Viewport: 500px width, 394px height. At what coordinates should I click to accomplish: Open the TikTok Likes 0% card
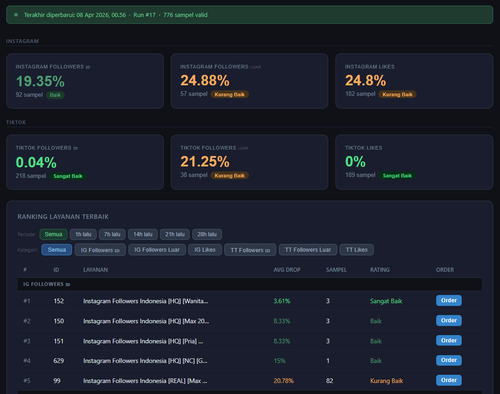[414, 162]
